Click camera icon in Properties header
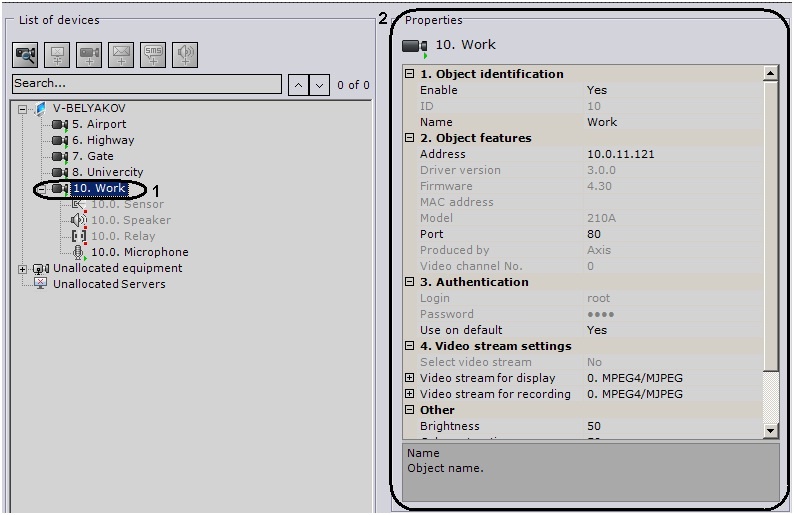Image resolution: width=794 pixels, height=515 pixels. click(x=415, y=47)
